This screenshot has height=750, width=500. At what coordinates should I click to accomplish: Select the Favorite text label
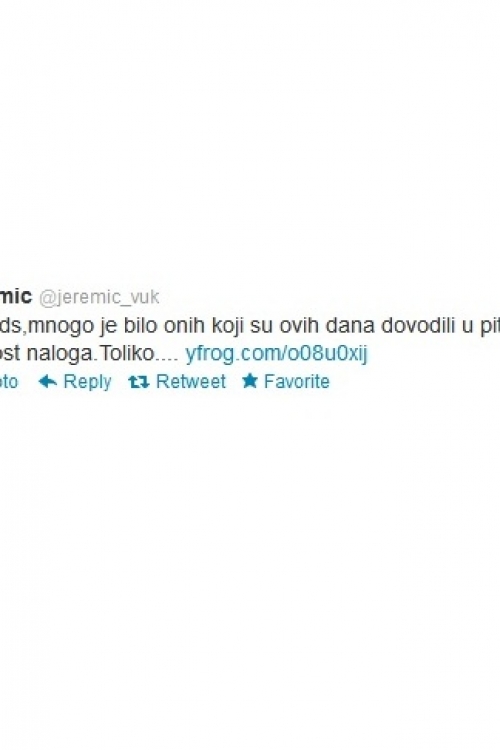tap(297, 381)
